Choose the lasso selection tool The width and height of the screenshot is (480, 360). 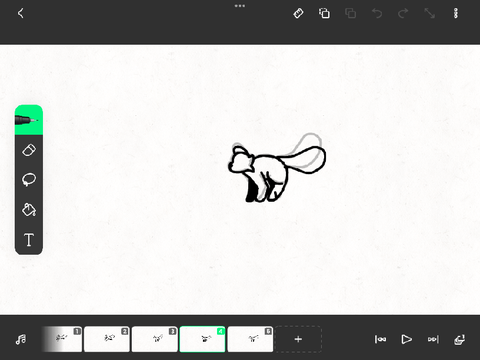click(x=29, y=180)
